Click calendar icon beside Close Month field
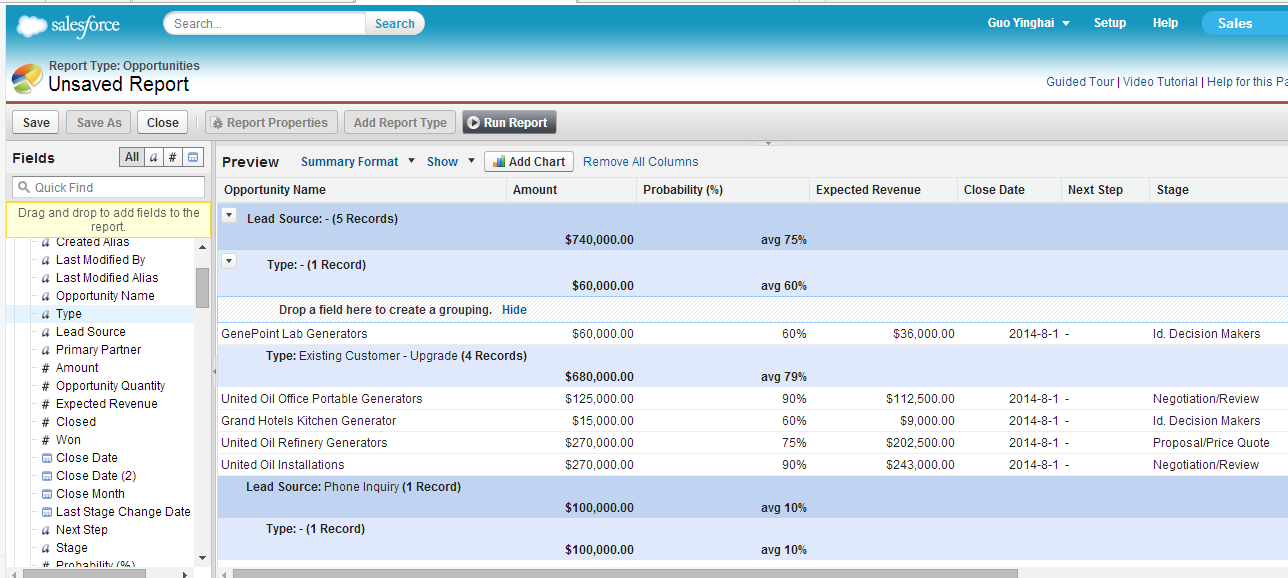This screenshot has width=1288, height=578. [x=46, y=494]
